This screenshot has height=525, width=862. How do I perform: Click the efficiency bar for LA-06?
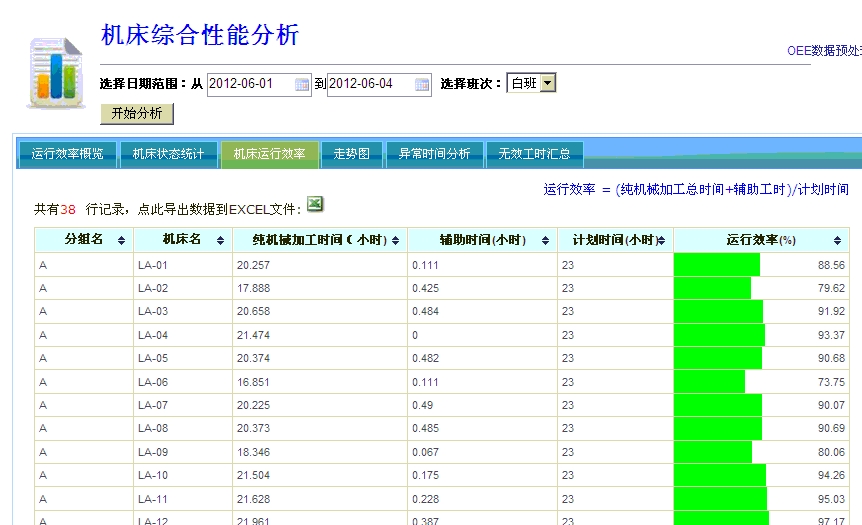710,382
